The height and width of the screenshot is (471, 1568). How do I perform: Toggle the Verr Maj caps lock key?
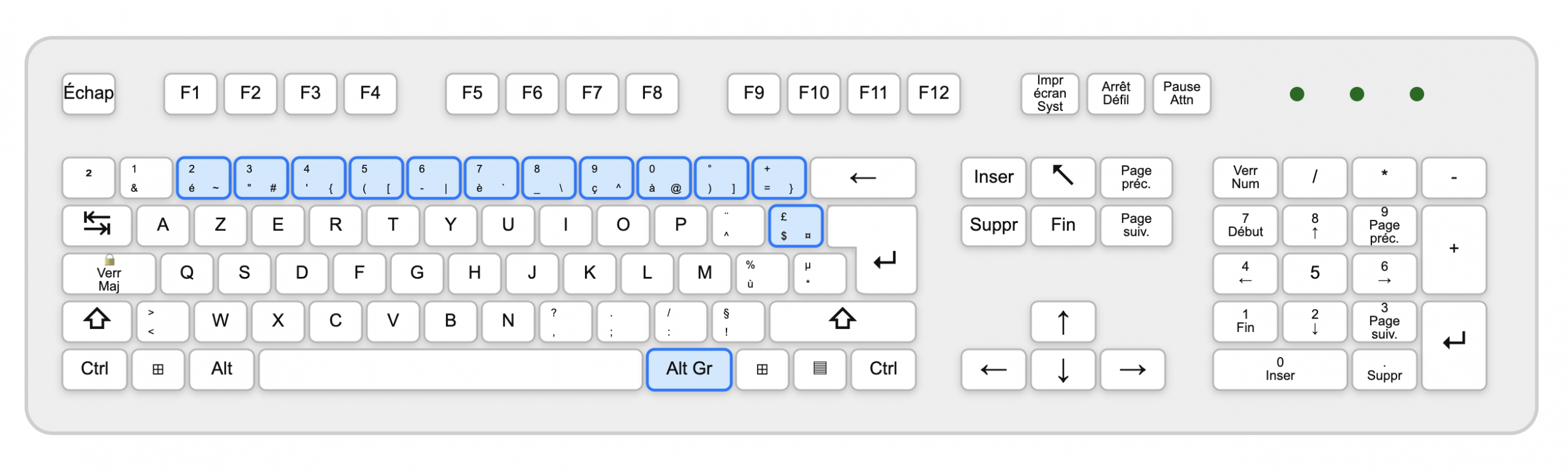[x=109, y=274]
